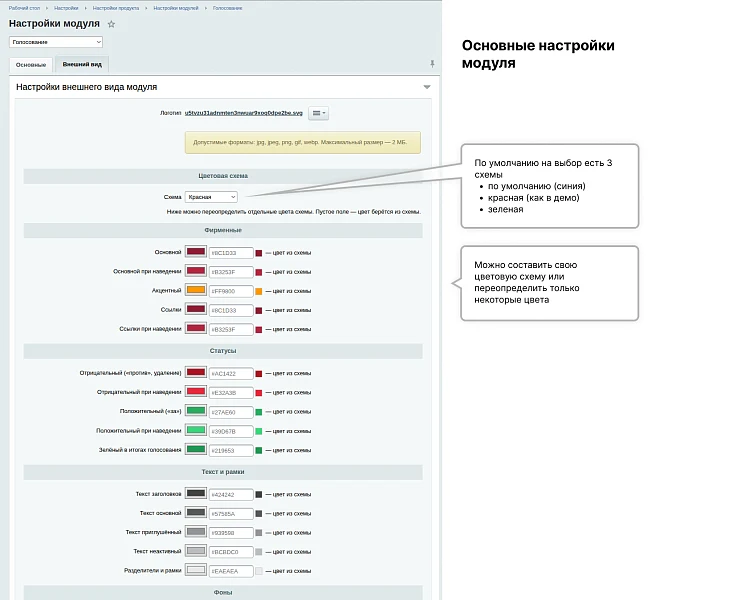This screenshot has width=733, height=600.
Task: Click the Текст заголовков hex input
Action: point(231,495)
